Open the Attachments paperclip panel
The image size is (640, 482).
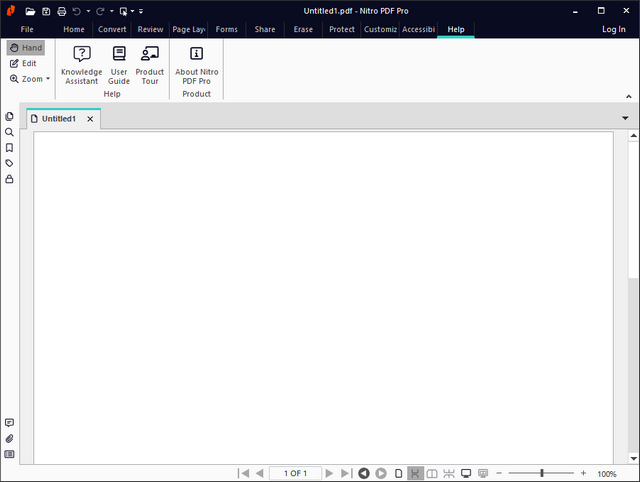[9, 438]
